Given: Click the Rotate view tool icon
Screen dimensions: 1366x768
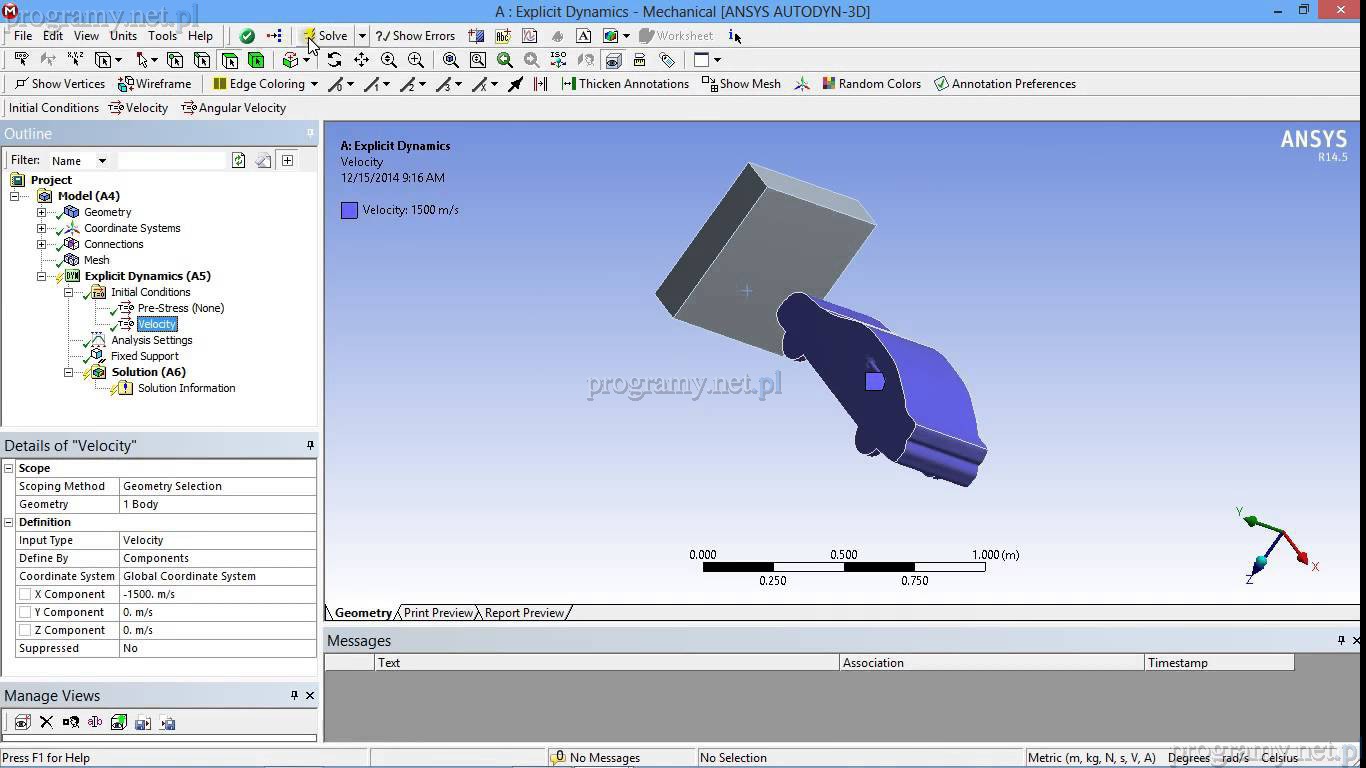Looking at the screenshot, I should click(334, 60).
